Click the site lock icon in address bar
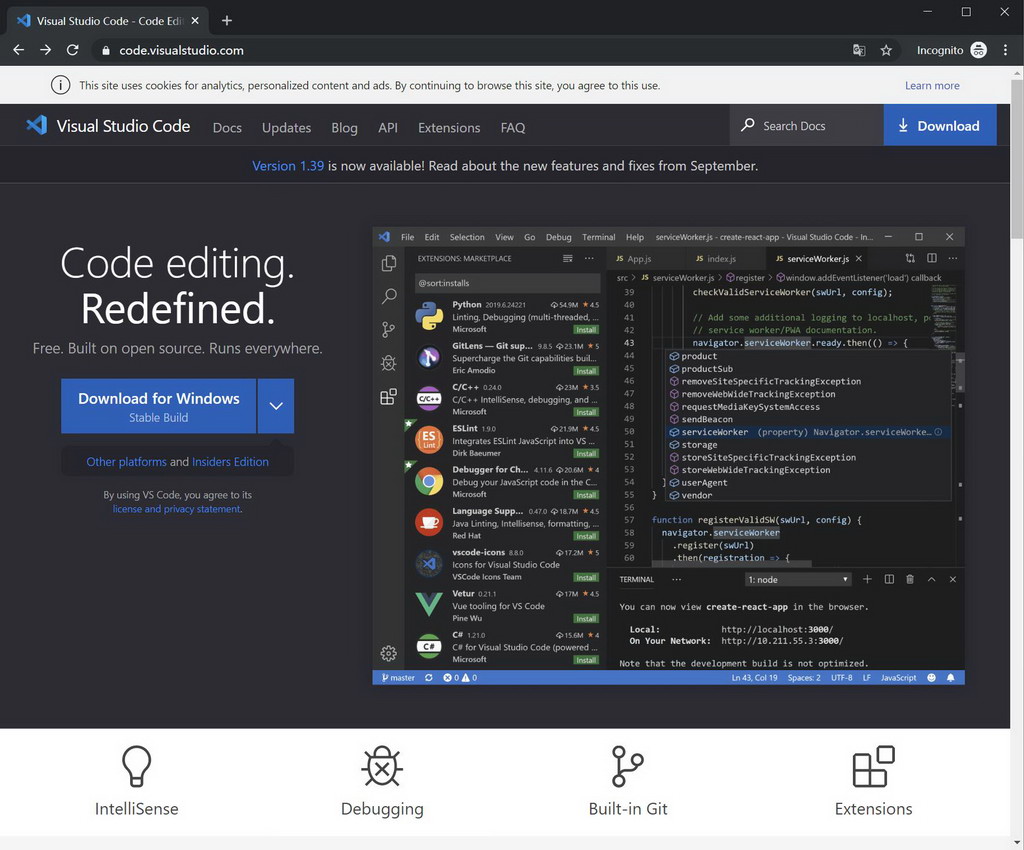This screenshot has height=850, width=1024. click(x=106, y=50)
